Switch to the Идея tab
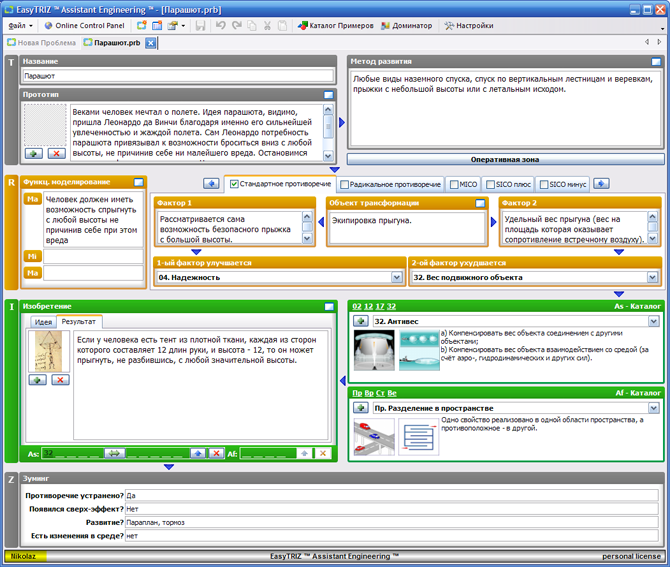Image resolution: width=670 pixels, height=567 pixels. [44, 322]
